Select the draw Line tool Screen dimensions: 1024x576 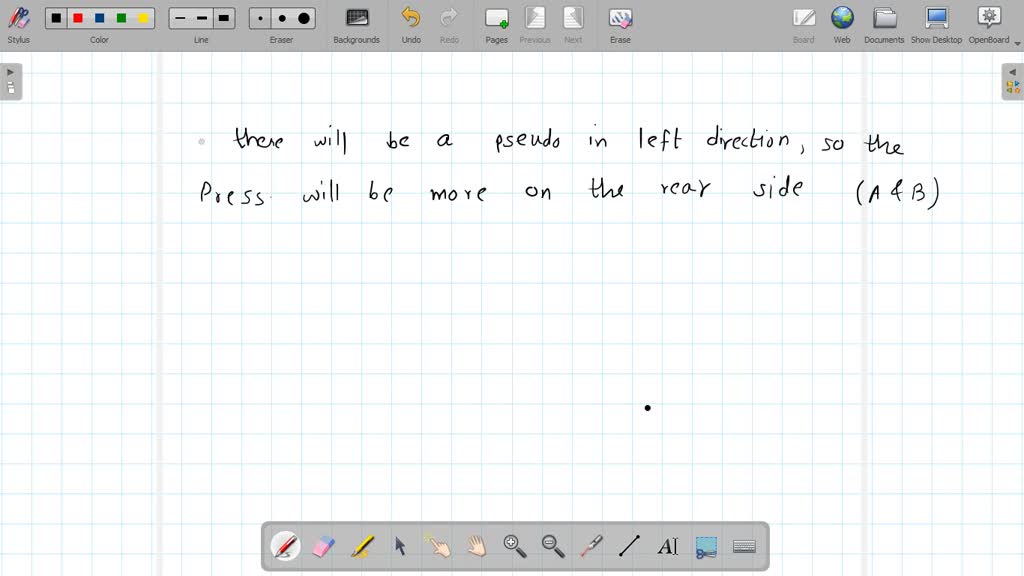click(629, 546)
